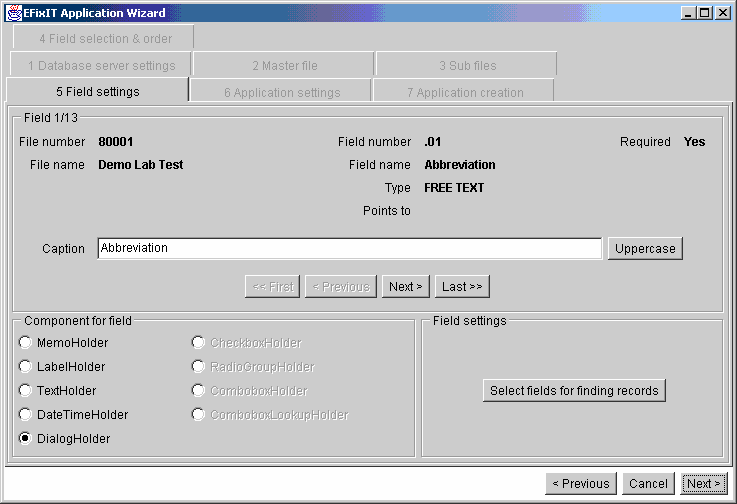Choose LabelHolder as field component
737x504 pixels.
tap(26, 367)
